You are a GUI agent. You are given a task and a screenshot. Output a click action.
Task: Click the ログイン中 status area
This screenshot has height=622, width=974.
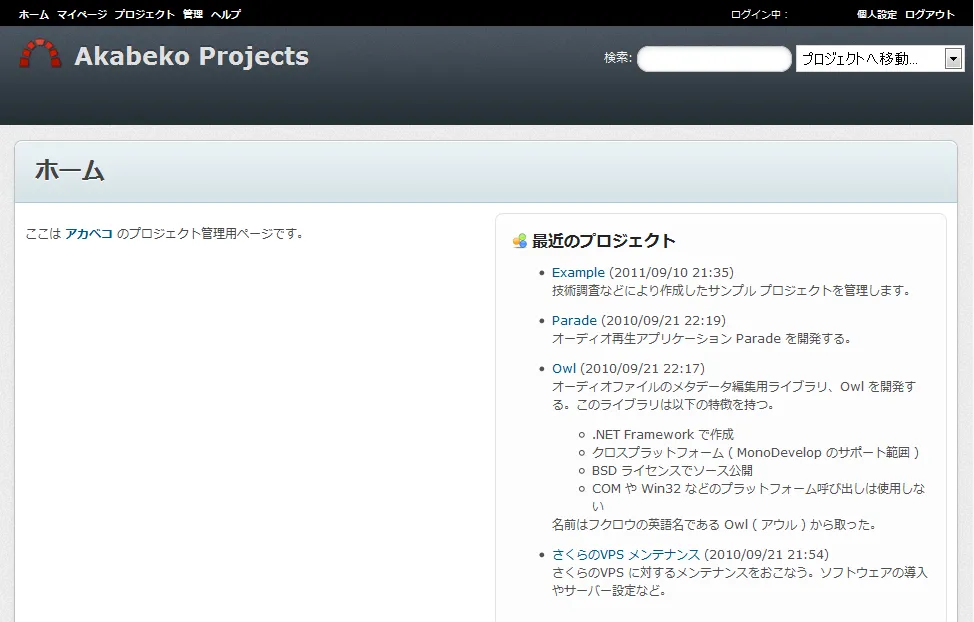tap(759, 14)
